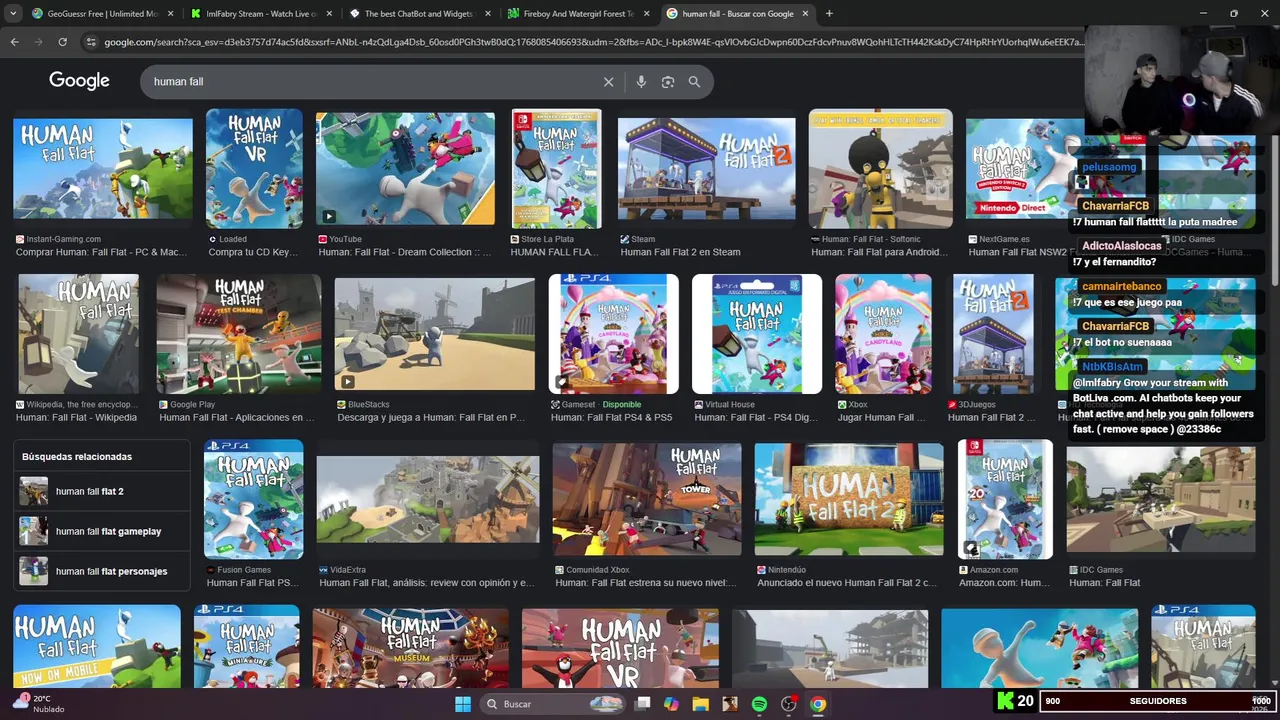Open Task View from the taskbar
The width and height of the screenshot is (1280, 720).
pos(643,704)
